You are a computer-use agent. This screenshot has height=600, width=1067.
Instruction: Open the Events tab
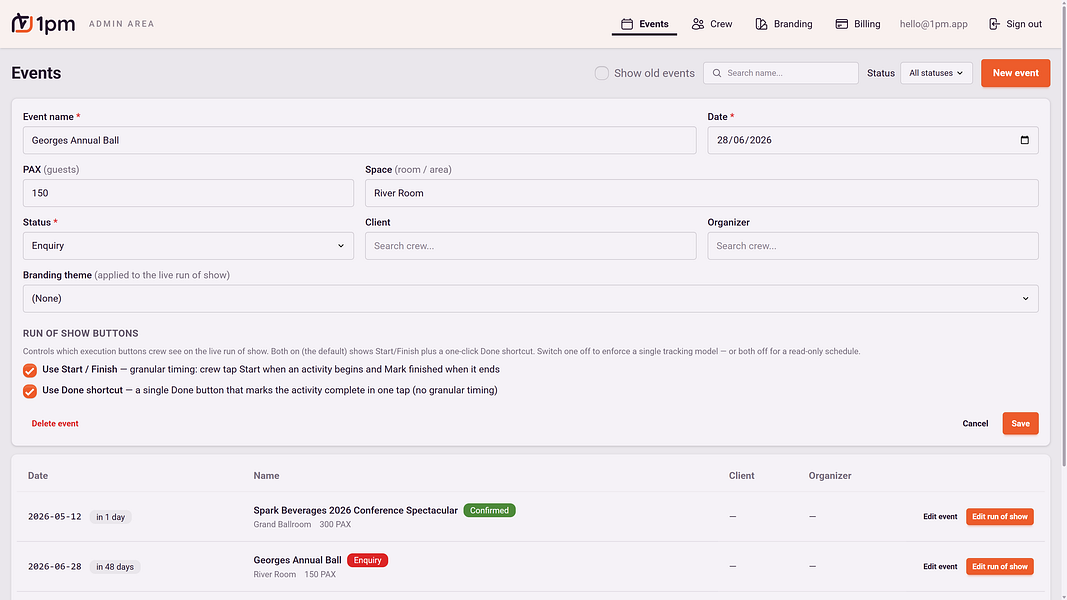[x=644, y=24]
